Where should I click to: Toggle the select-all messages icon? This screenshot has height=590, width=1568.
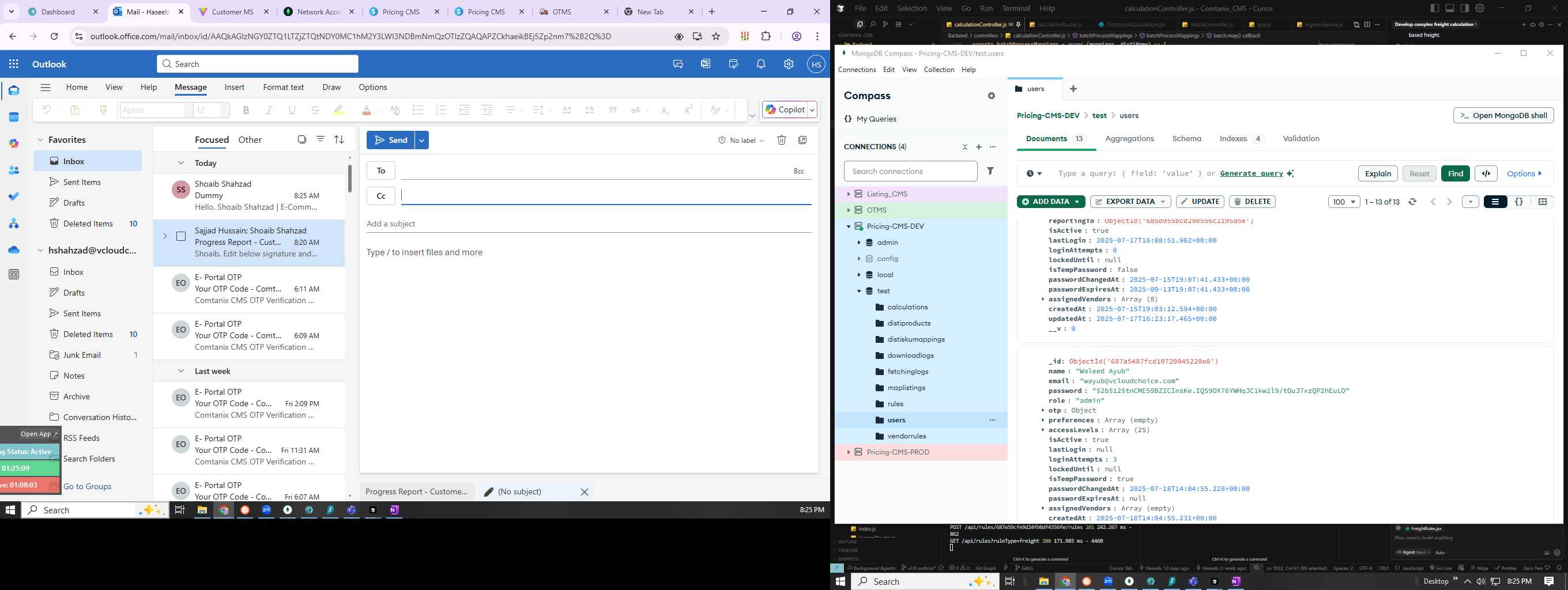(302, 139)
